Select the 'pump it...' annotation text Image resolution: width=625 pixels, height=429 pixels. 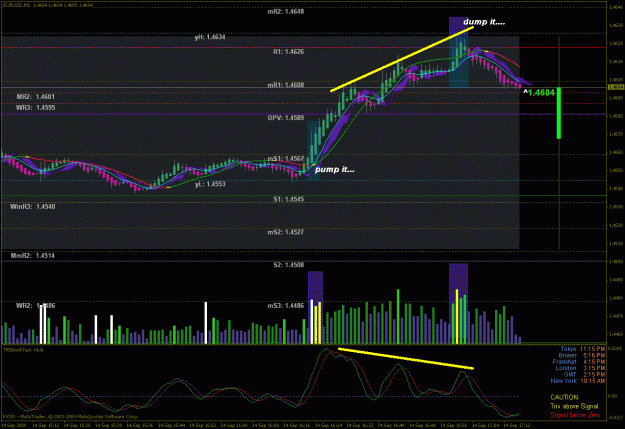[334, 169]
